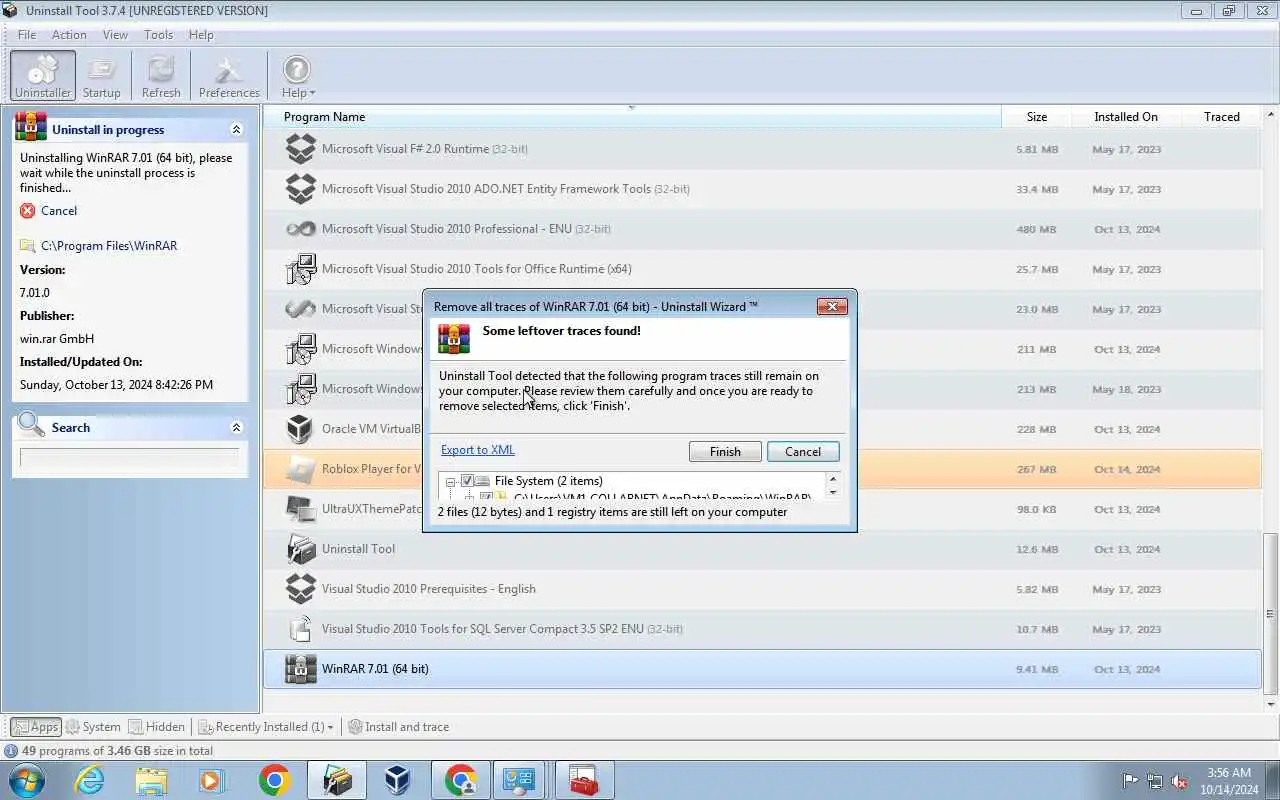The image size is (1280, 800).
Task: Open the C:\Program Files\WinRAR folder link
Action: coord(109,246)
